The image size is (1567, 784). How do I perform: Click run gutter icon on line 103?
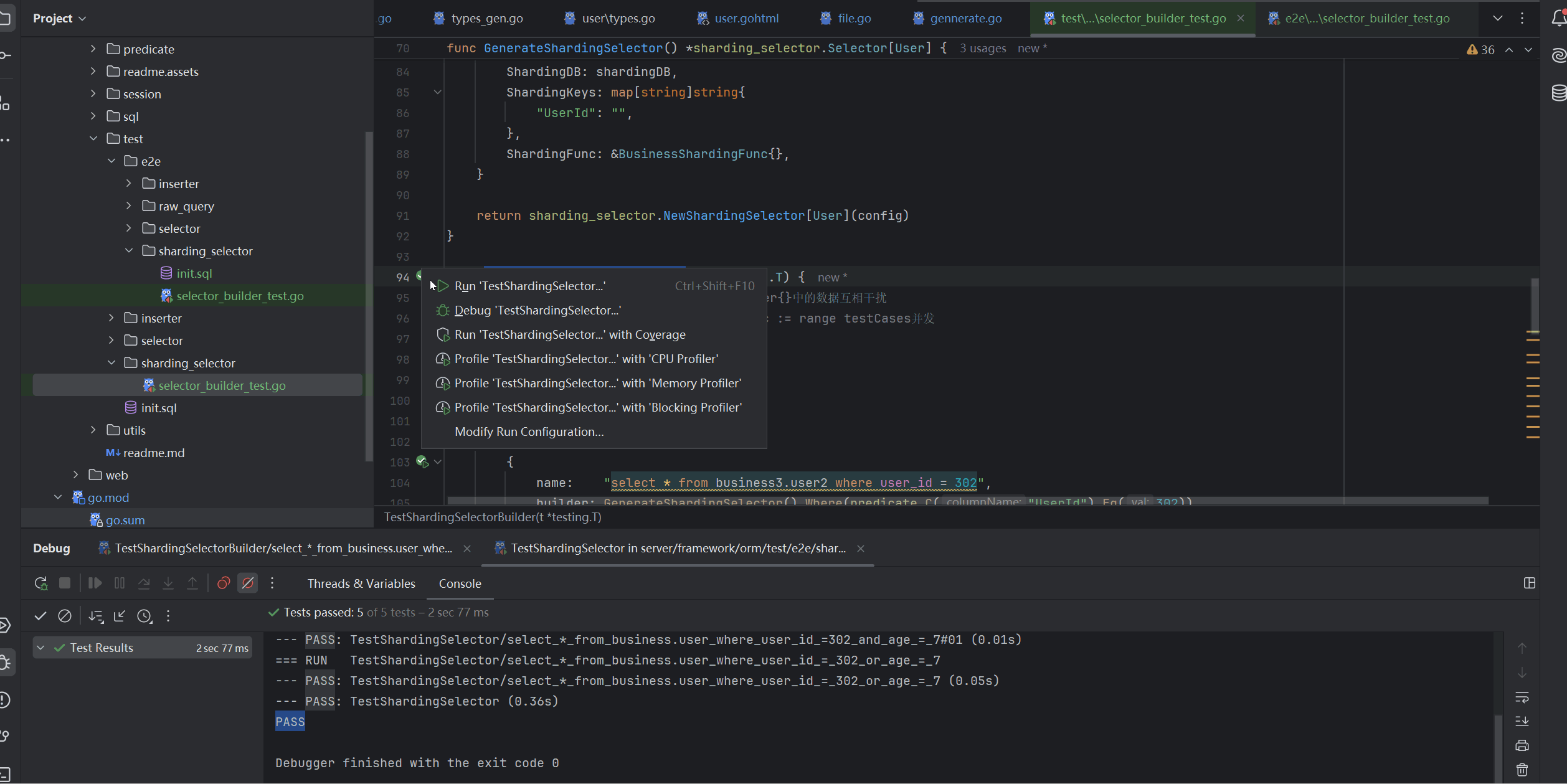(422, 461)
